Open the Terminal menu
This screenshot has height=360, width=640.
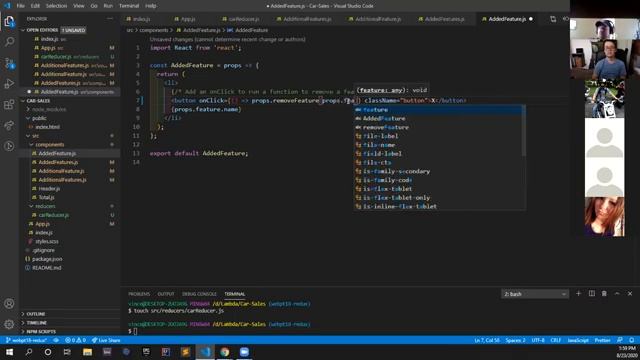129,6
